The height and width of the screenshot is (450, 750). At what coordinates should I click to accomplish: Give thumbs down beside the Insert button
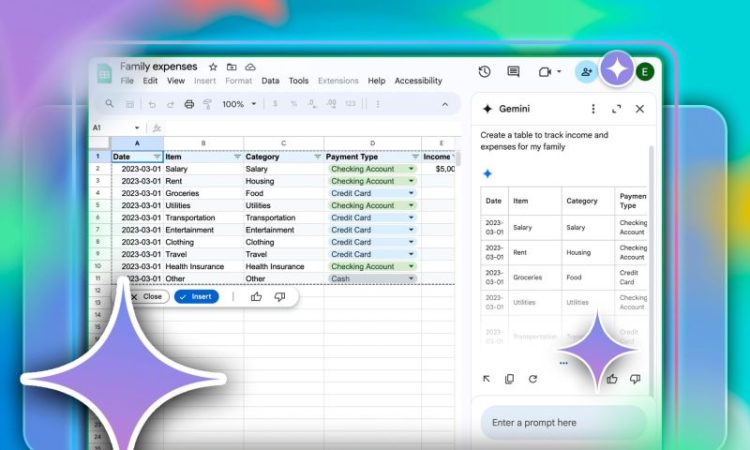coord(279,297)
